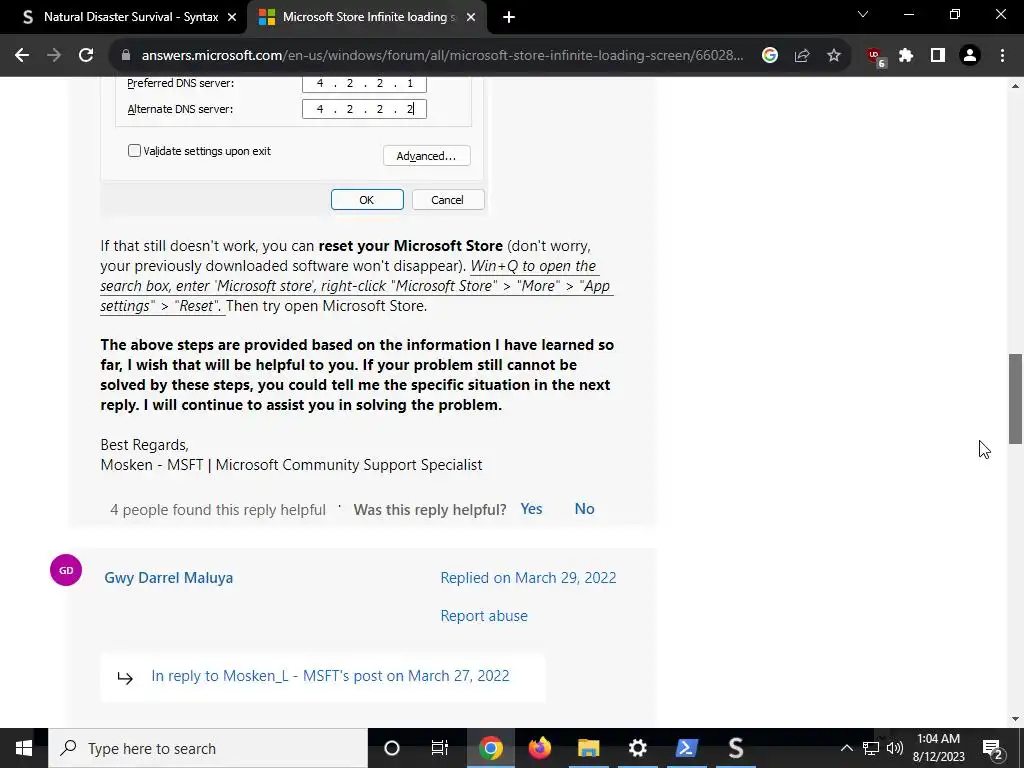
Task: Open the Syntax S app on taskbar
Action: pyautogui.click(x=736, y=748)
